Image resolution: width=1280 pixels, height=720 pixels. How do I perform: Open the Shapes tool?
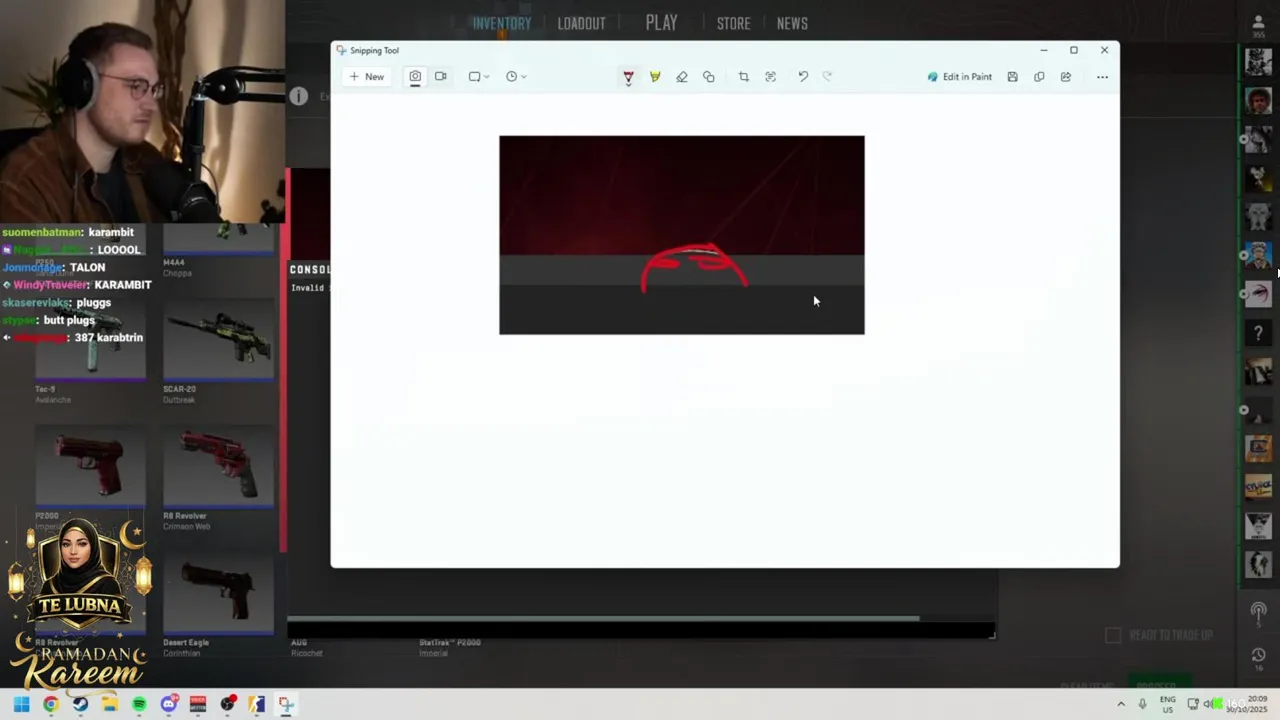[x=709, y=77]
